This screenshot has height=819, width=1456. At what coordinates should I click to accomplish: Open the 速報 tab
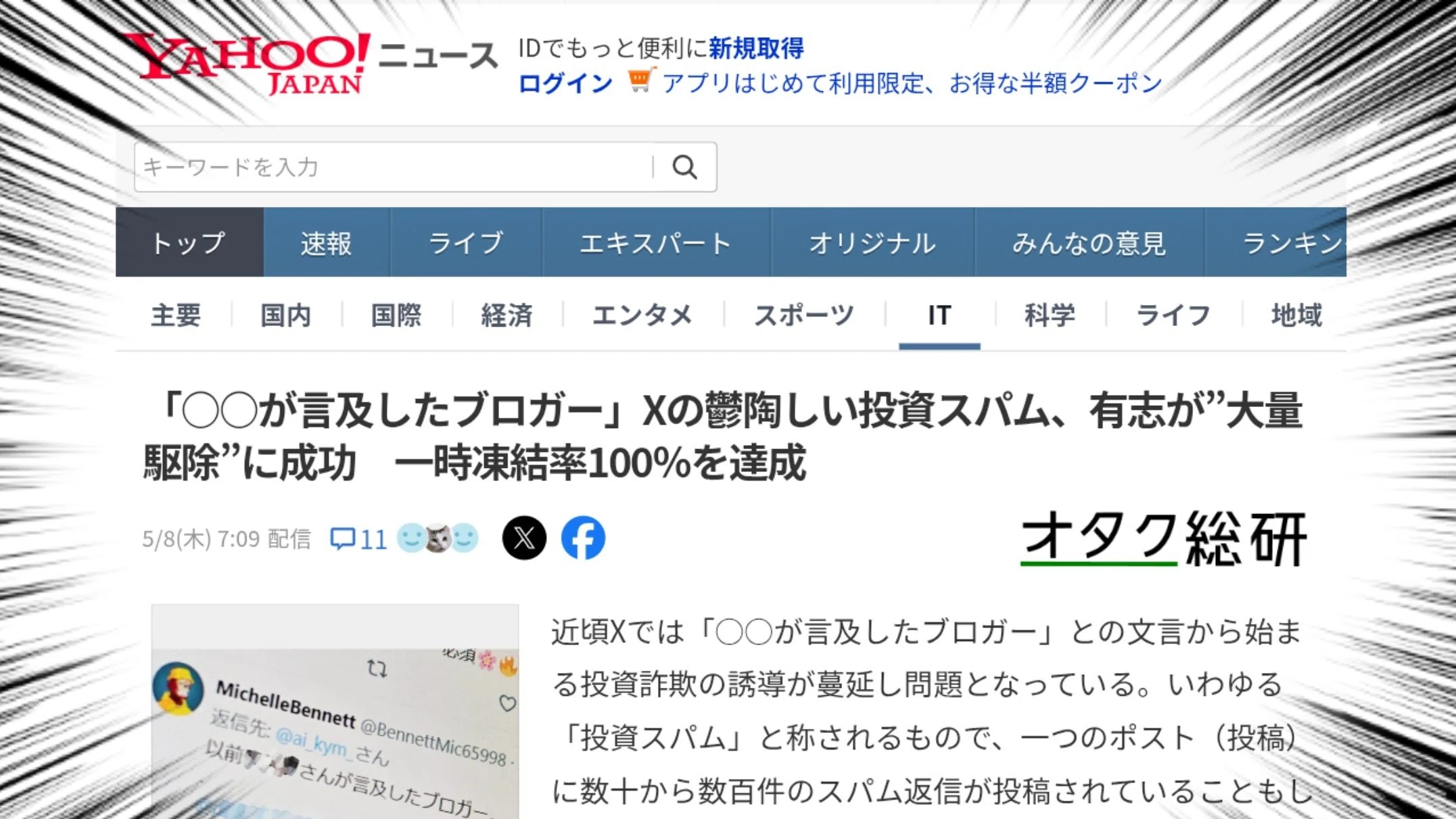tap(327, 242)
